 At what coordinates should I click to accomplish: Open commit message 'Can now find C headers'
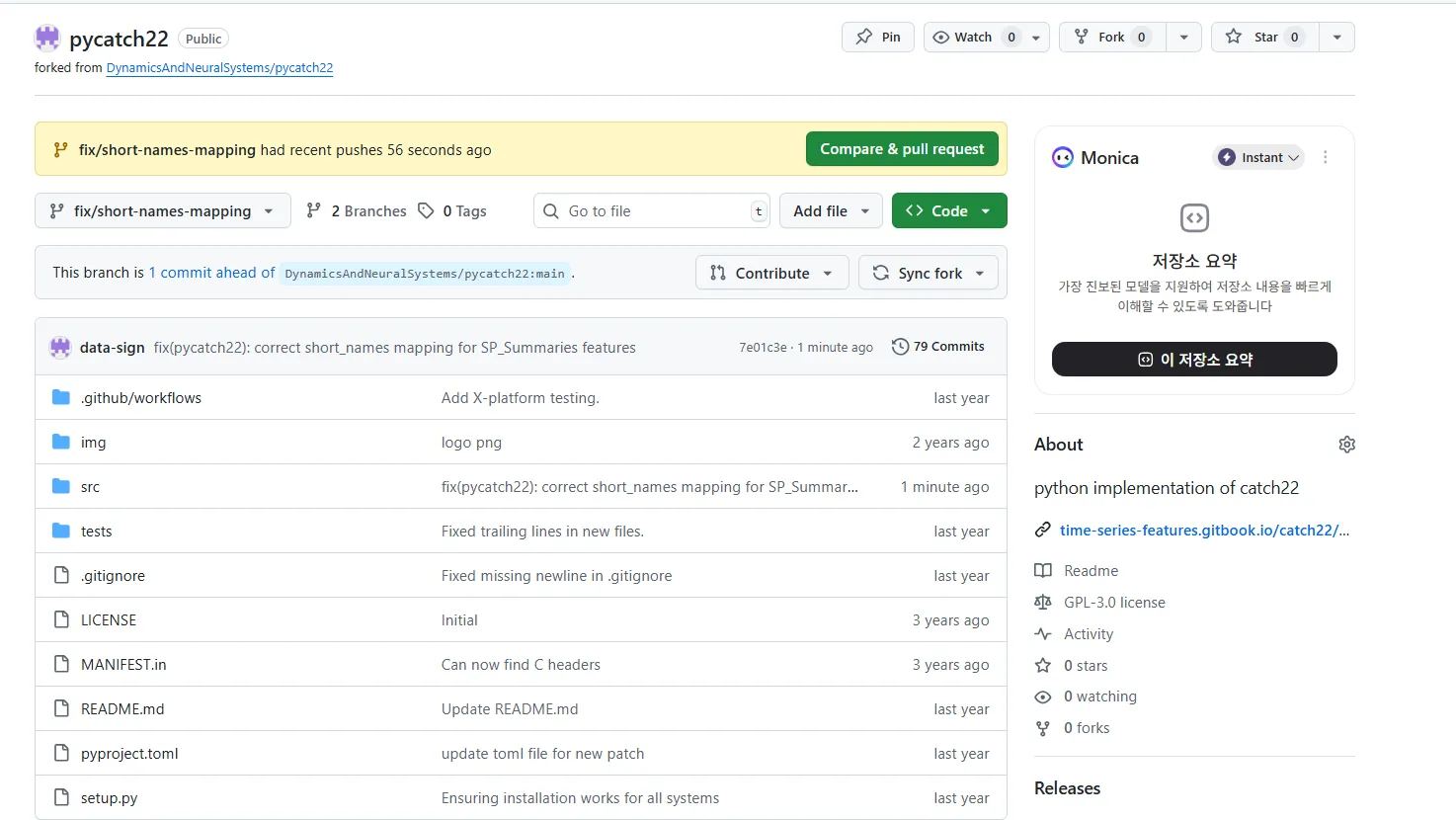(521, 665)
